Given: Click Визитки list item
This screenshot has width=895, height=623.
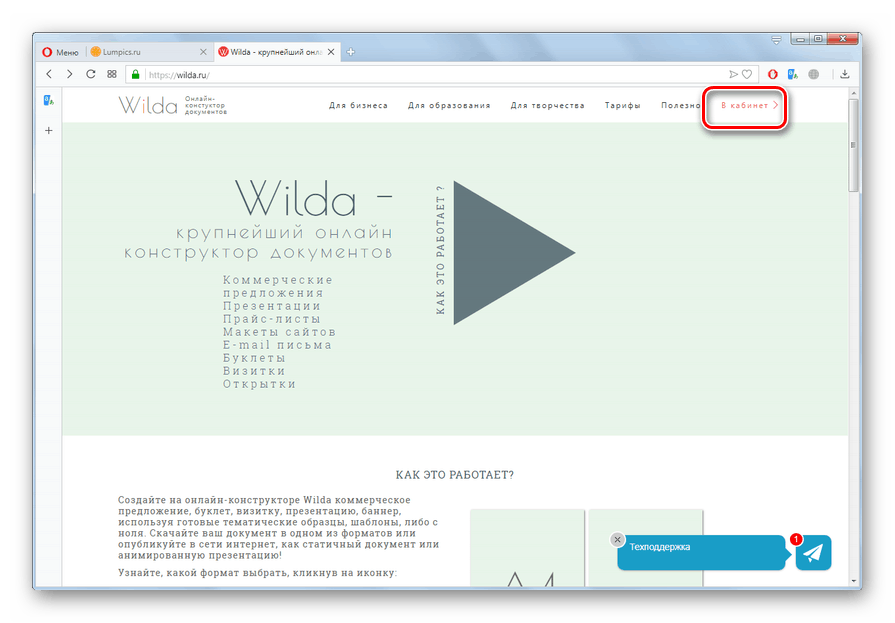Looking at the screenshot, I should 254,371.
